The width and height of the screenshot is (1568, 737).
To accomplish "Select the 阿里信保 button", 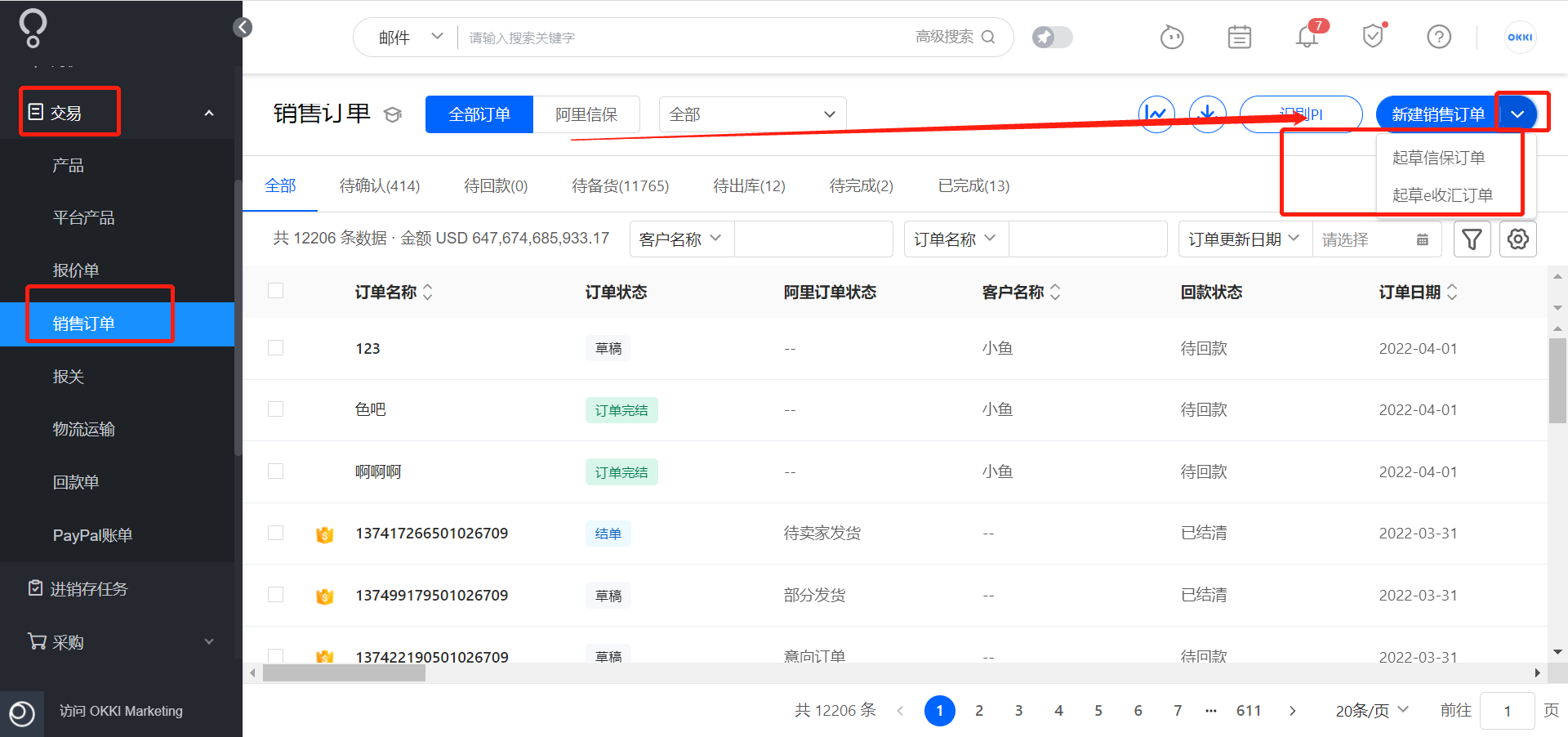I will click(586, 114).
